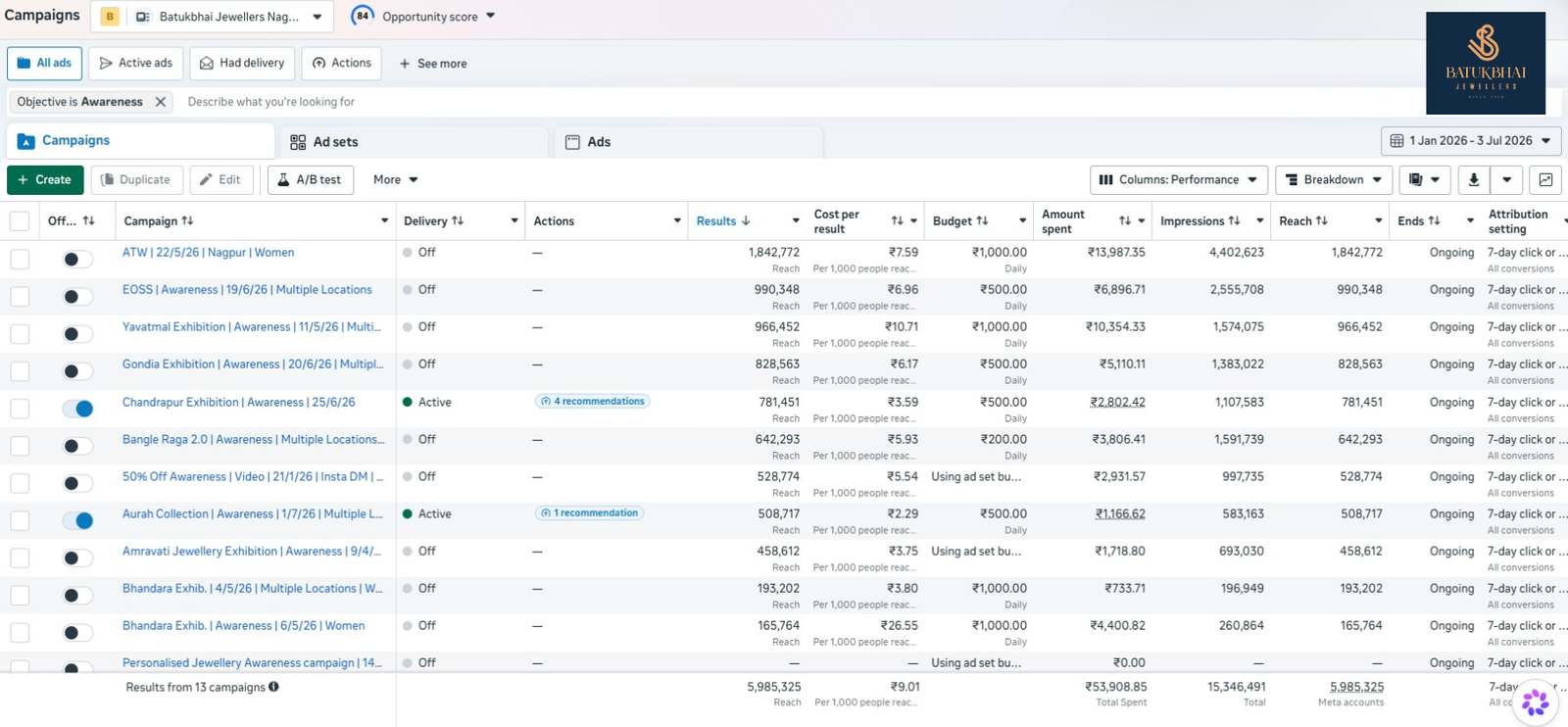Click the Meta AI assistant sparkle icon
Image resolution: width=1568 pixels, height=727 pixels.
point(1536,702)
